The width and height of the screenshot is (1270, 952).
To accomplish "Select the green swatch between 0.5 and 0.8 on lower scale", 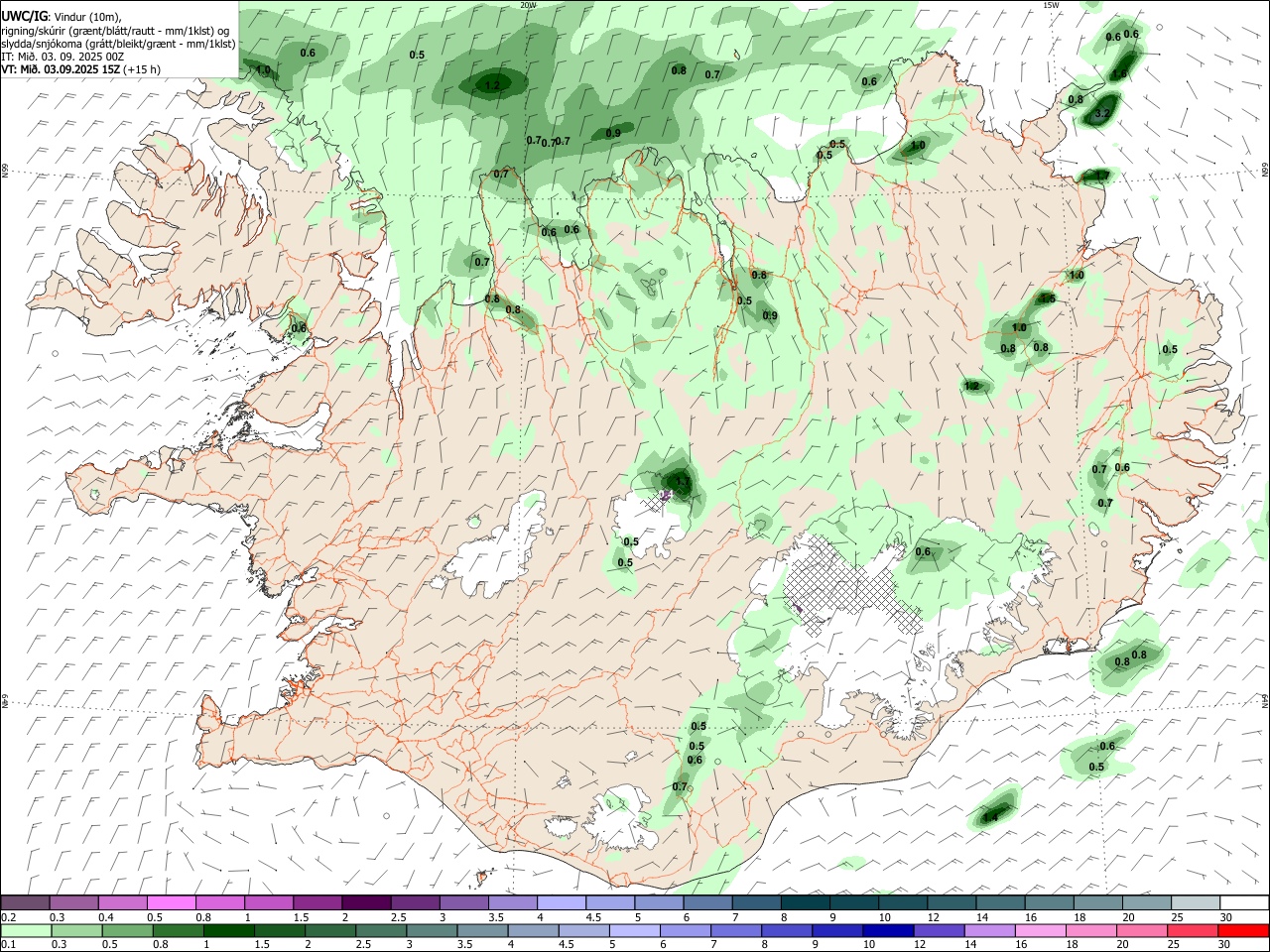I will point(127,930).
